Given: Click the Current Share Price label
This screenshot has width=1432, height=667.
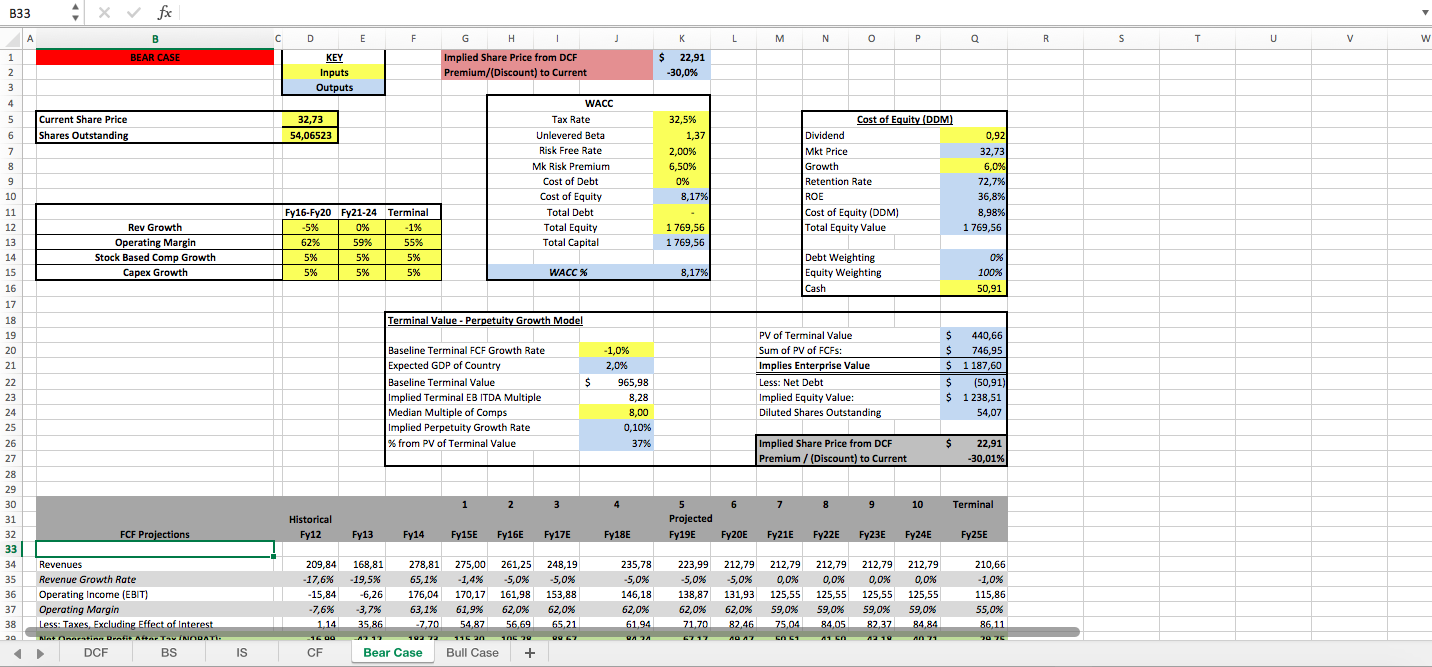Looking at the screenshot, I should pyautogui.click(x=83, y=120).
